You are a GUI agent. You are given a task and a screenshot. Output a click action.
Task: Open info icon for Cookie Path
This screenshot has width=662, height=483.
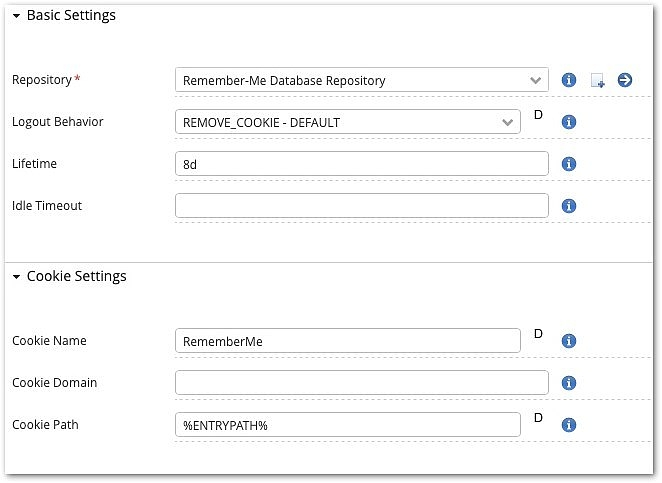click(x=569, y=425)
